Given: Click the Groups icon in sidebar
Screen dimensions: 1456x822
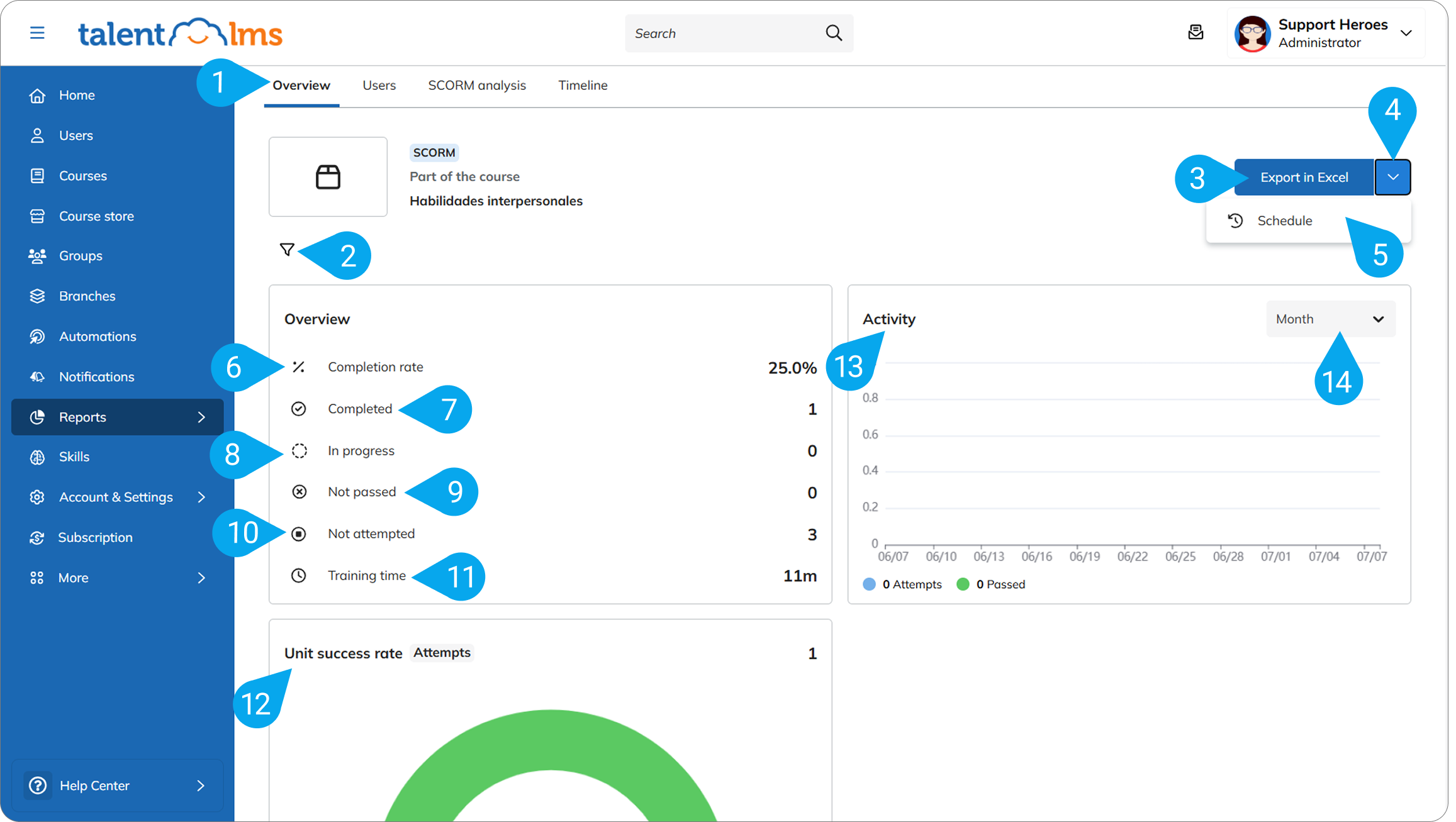Looking at the screenshot, I should [x=37, y=256].
